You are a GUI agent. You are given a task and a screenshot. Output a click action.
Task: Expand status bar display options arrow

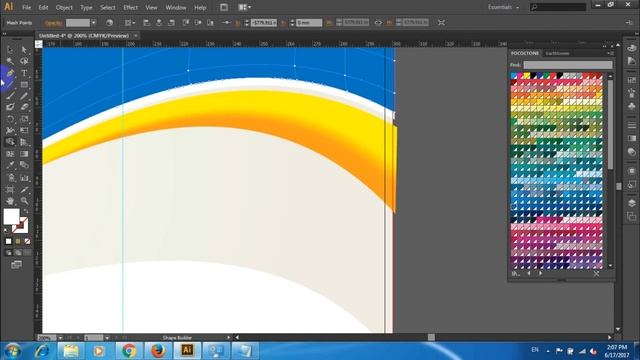(x=228, y=338)
